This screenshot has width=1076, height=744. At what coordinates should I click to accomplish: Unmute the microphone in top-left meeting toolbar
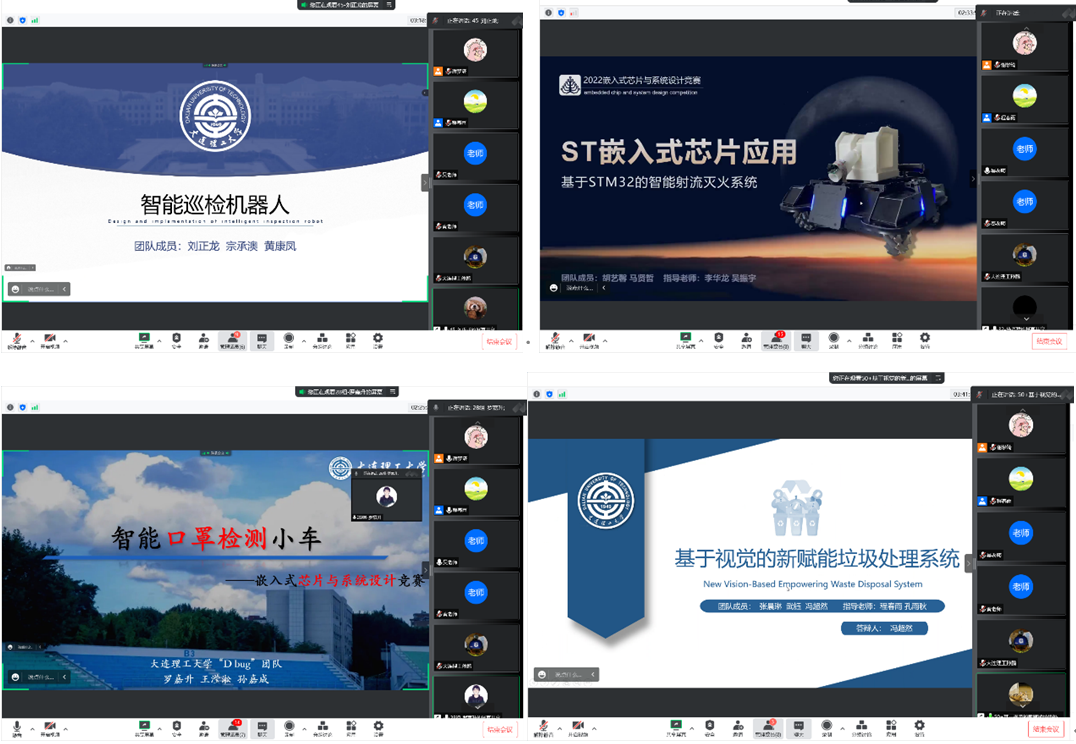17,340
